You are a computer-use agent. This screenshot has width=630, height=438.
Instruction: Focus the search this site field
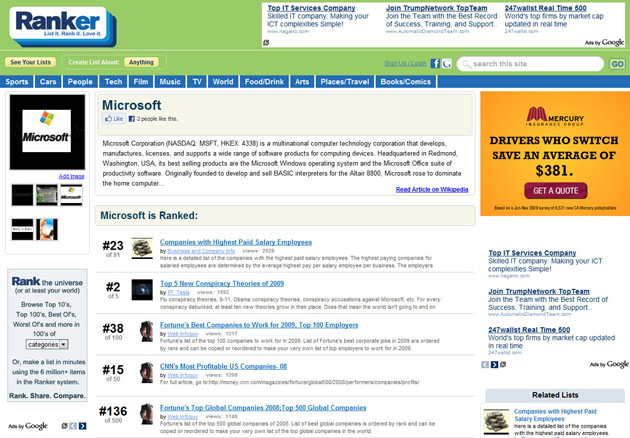coord(530,64)
